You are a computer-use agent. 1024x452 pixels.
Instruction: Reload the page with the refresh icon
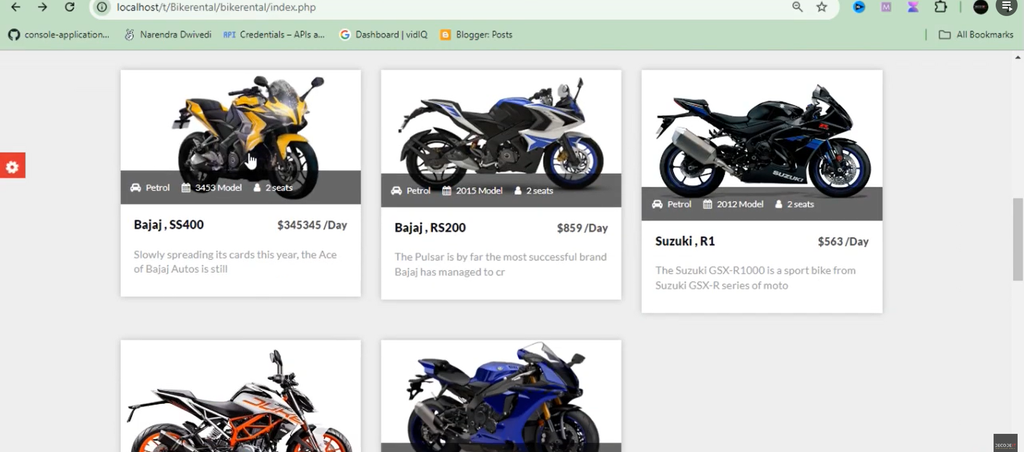pyautogui.click(x=69, y=7)
